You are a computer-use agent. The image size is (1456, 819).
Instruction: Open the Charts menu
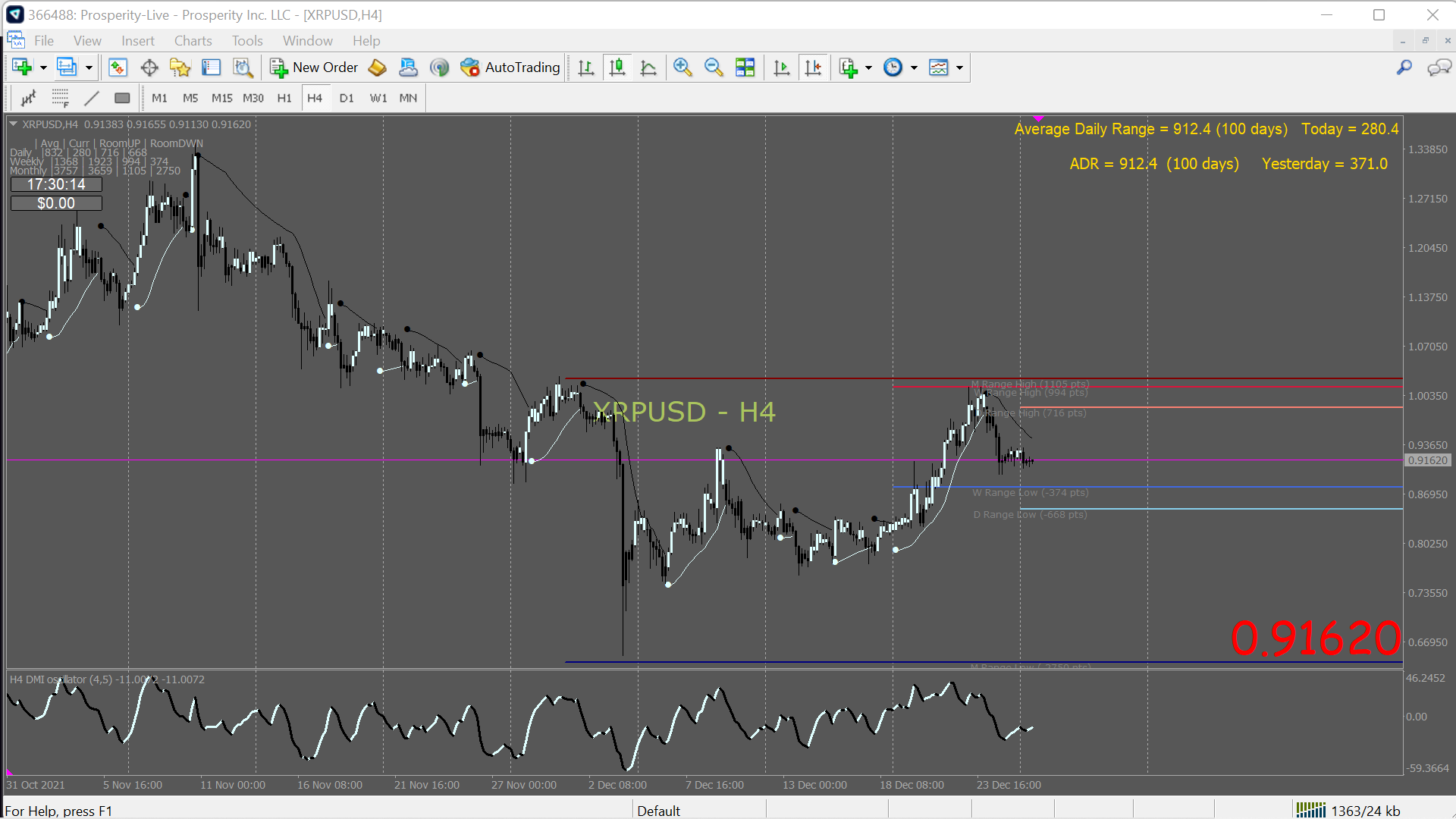pos(193,41)
